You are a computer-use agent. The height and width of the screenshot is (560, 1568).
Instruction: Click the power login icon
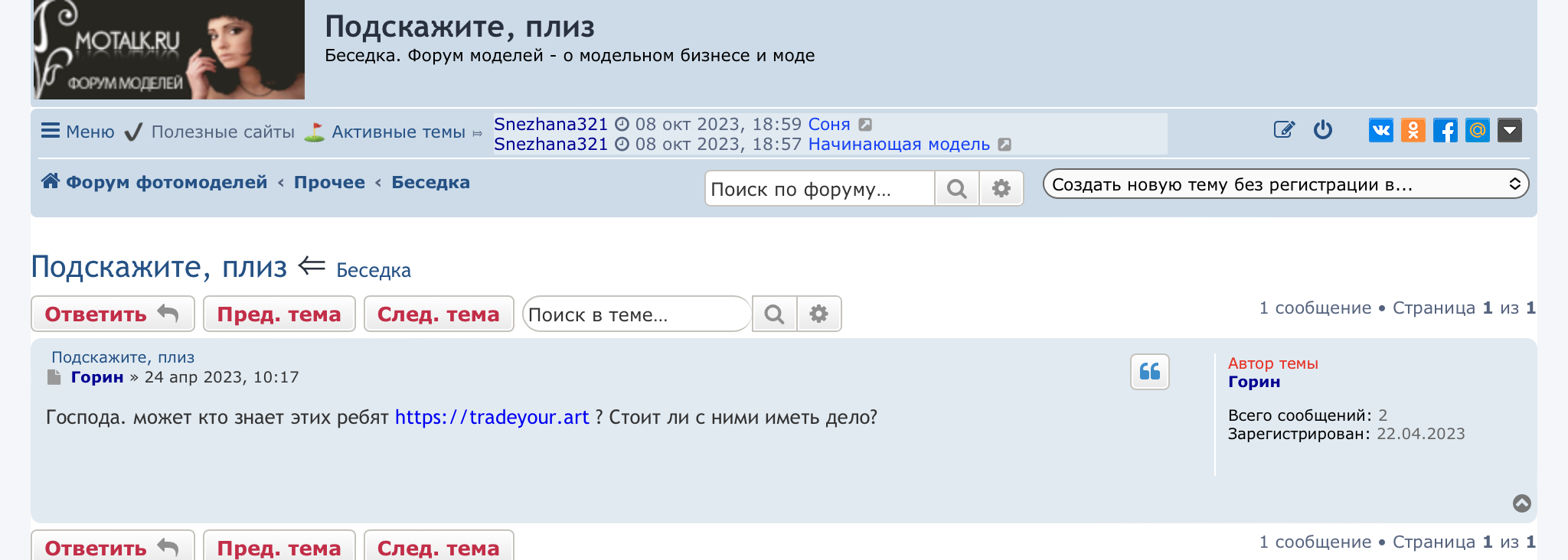click(1322, 130)
